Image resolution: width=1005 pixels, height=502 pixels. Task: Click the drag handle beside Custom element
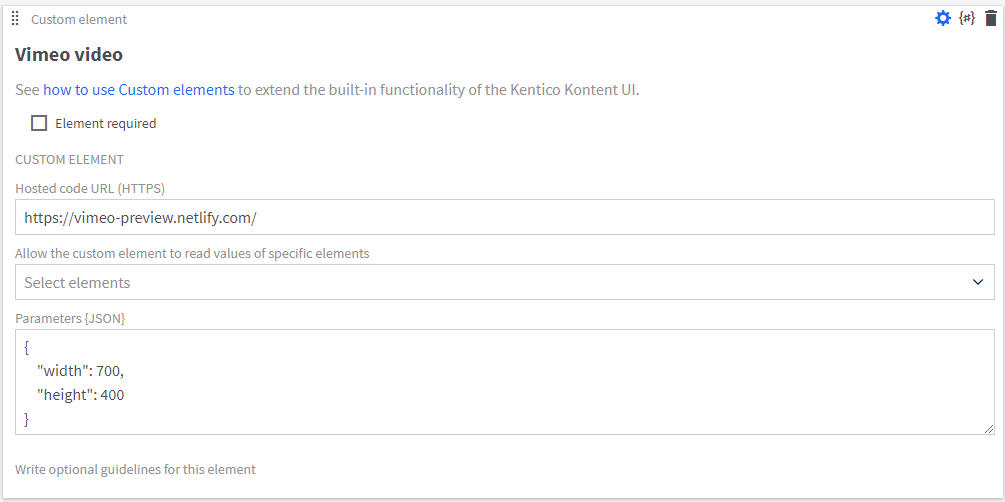click(x=15, y=19)
